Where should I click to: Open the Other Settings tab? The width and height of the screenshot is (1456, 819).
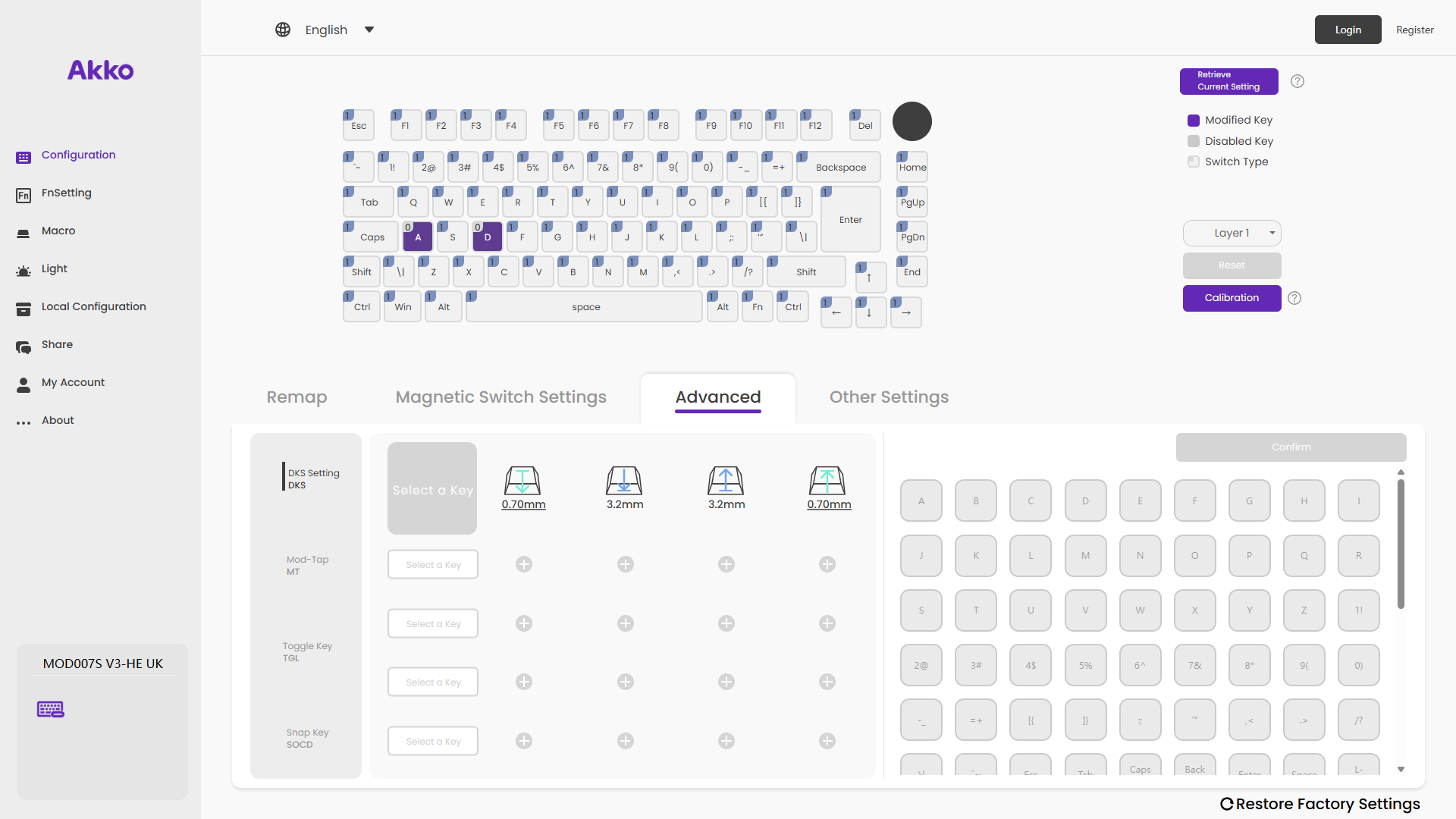889,397
